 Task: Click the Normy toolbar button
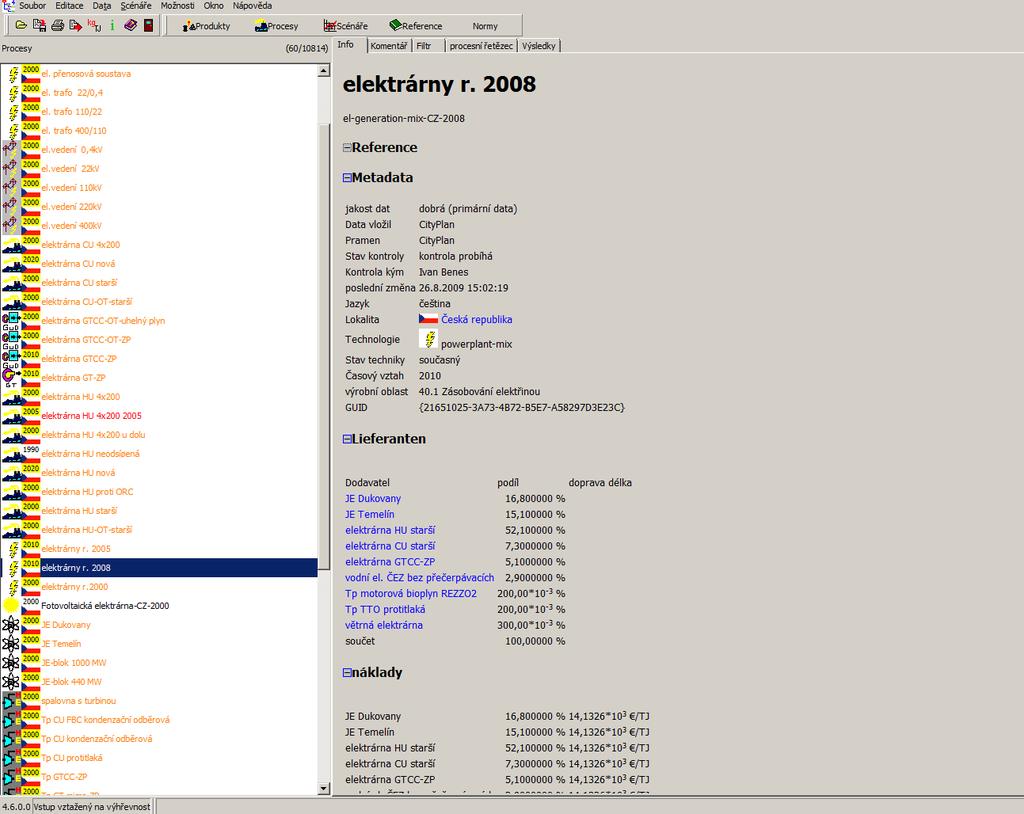[485, 26]
